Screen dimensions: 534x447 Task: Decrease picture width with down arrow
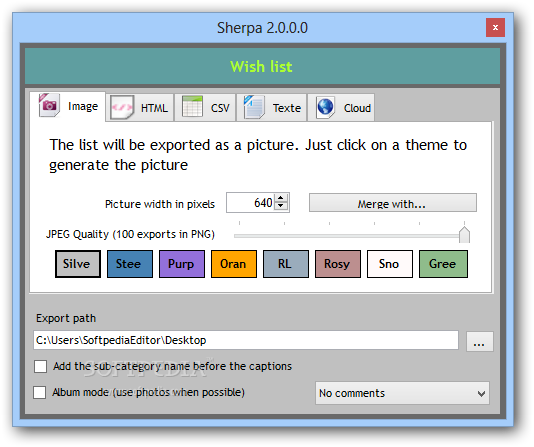(x=281, y=206)
